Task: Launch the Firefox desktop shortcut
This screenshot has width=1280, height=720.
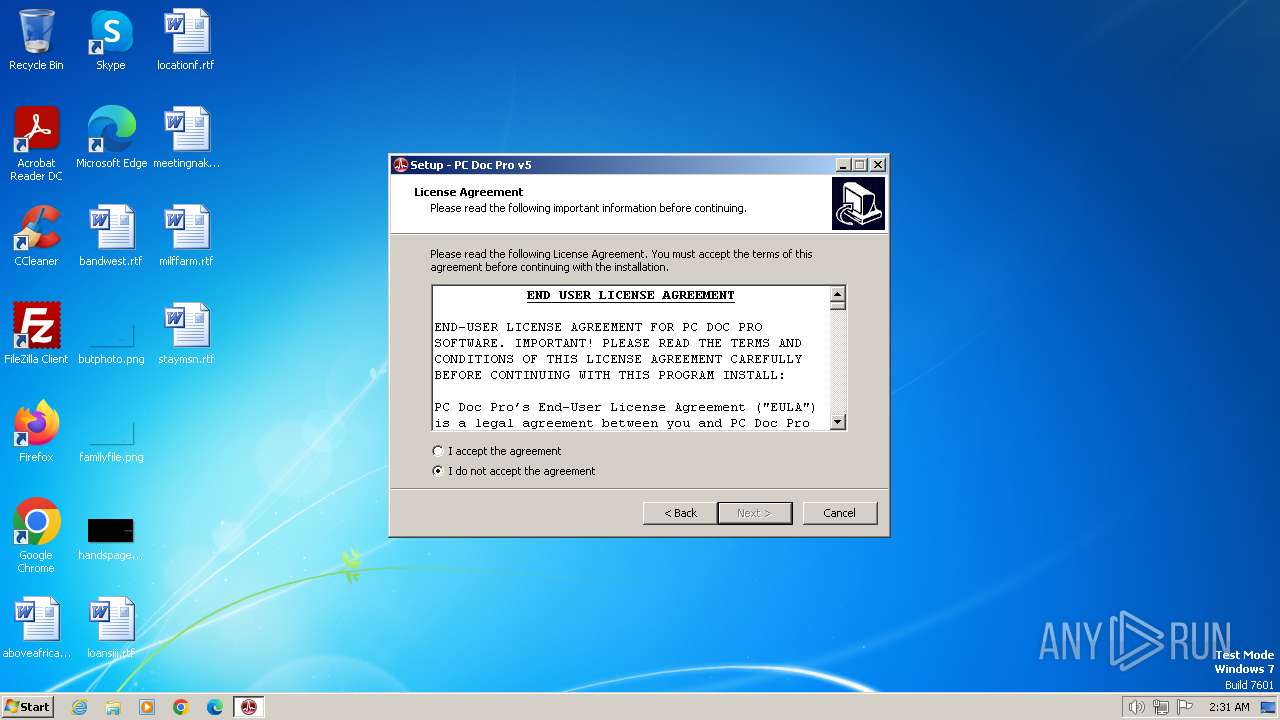Action: (x=36, y=432)
